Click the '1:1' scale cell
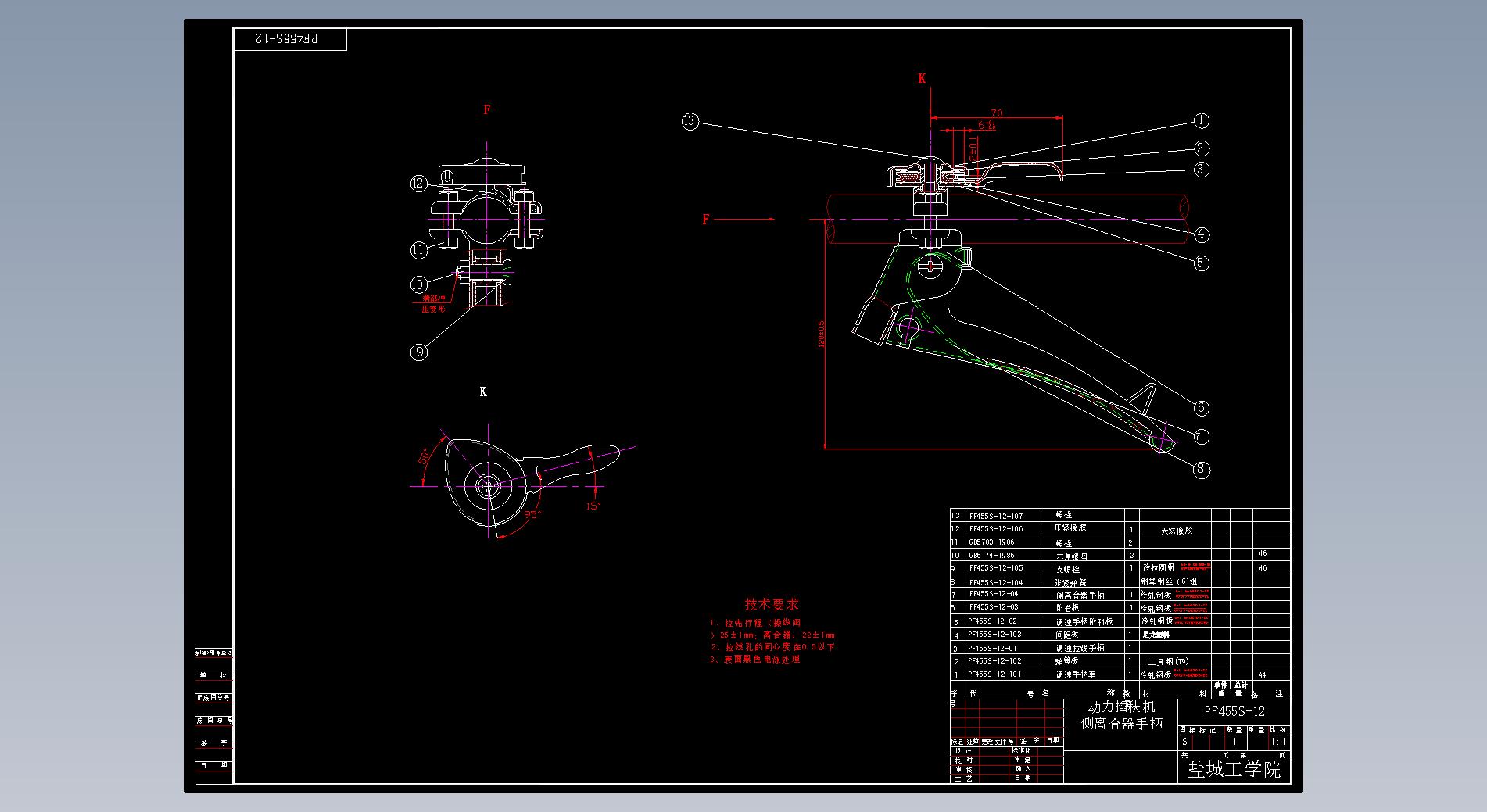Screen dimensions: 1487x812 coord(1277,742)
